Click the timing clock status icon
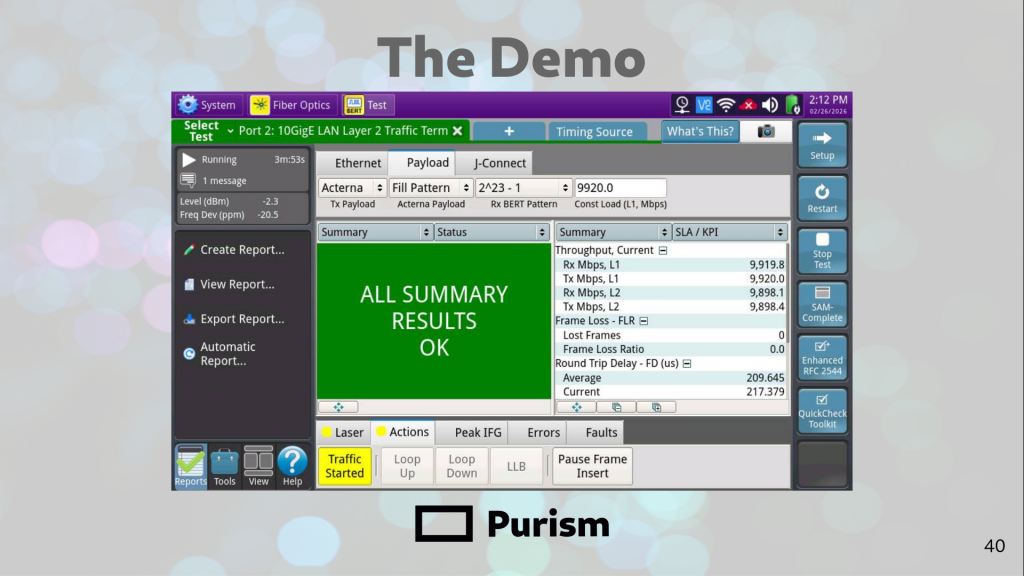This screenshot has width=1024, height=576. tap(682, 104)
